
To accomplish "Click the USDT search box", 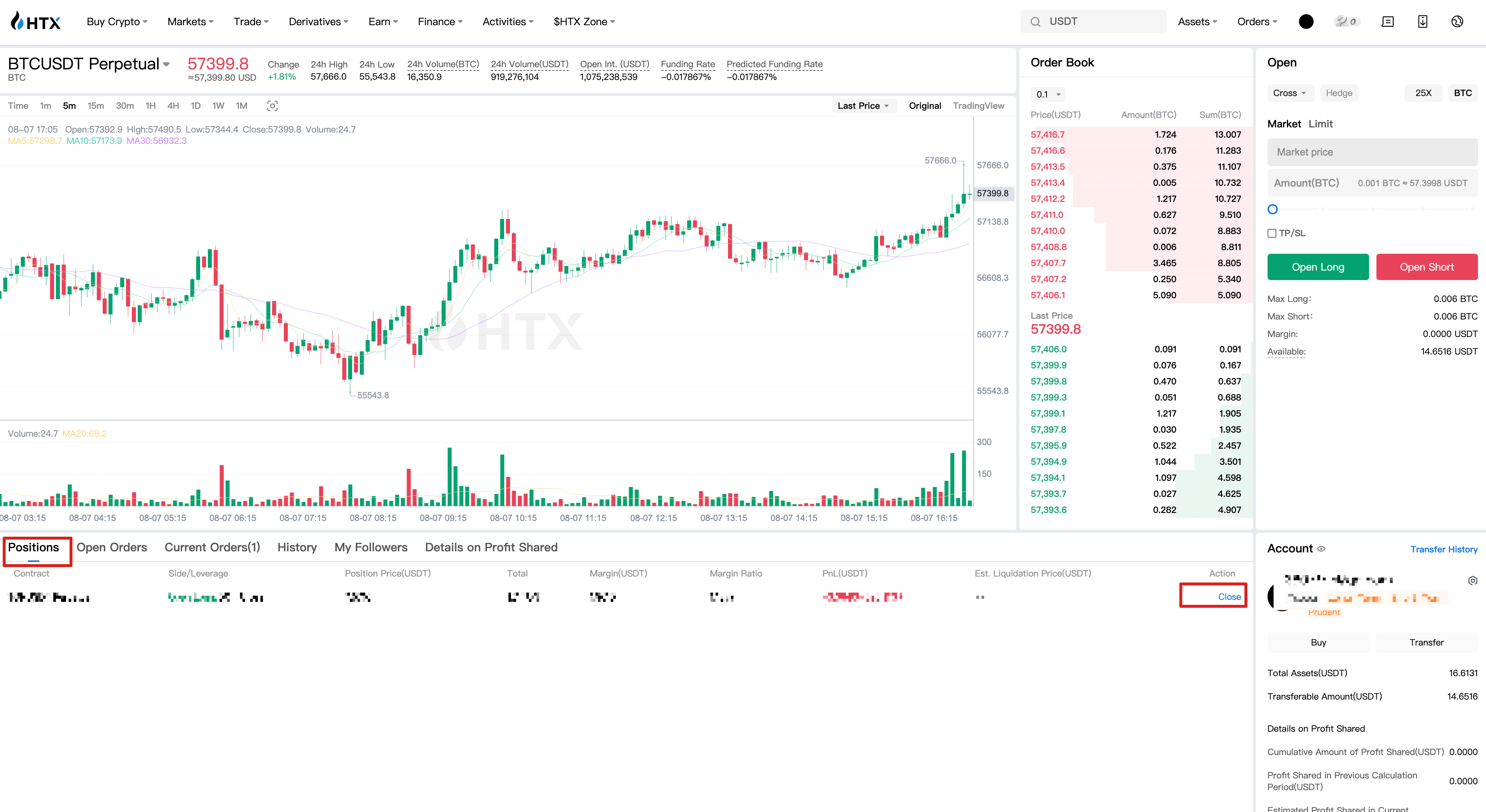I will (1093, 21).
